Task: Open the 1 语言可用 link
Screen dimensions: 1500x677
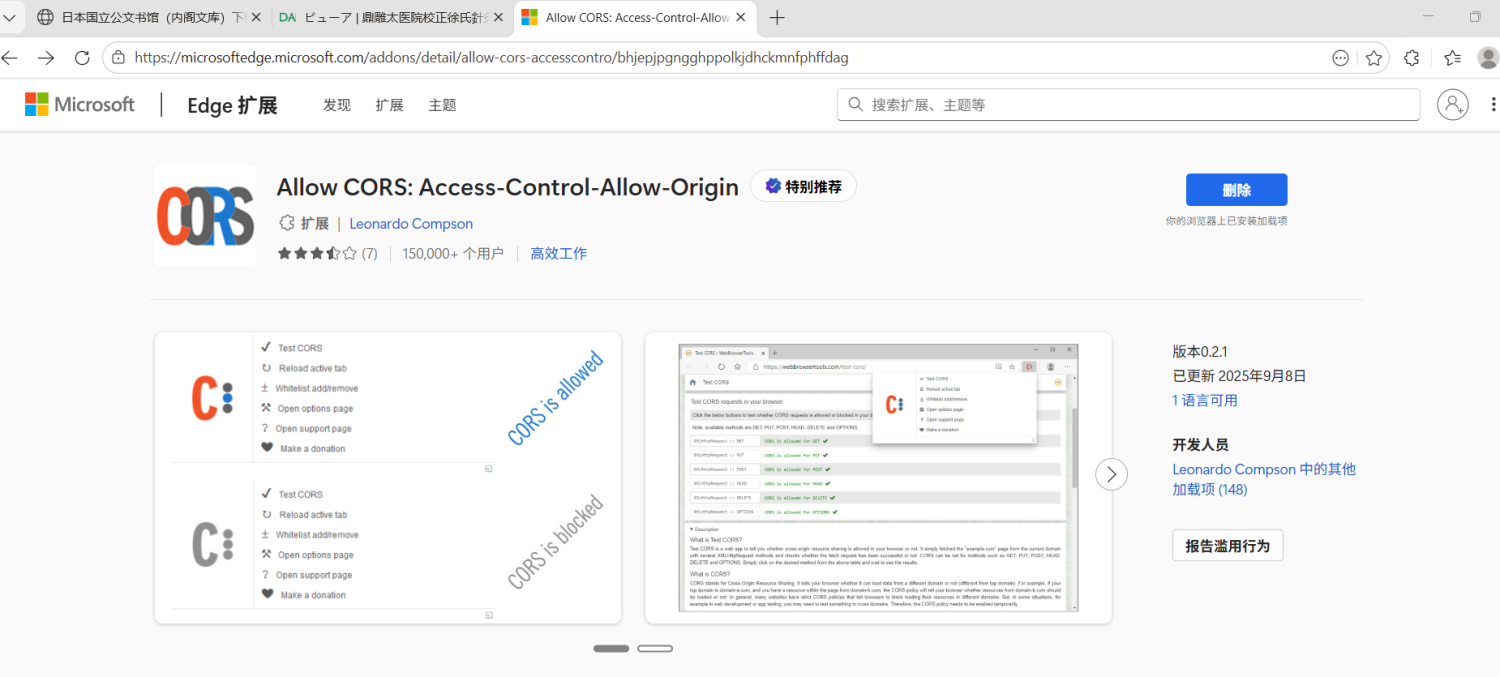Action: click(x=1205, y=400)
